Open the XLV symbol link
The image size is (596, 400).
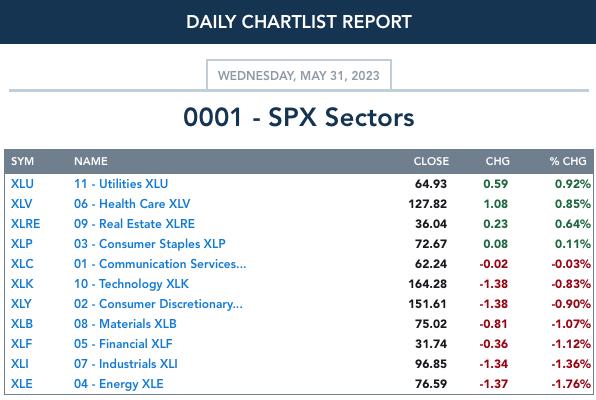21,204
